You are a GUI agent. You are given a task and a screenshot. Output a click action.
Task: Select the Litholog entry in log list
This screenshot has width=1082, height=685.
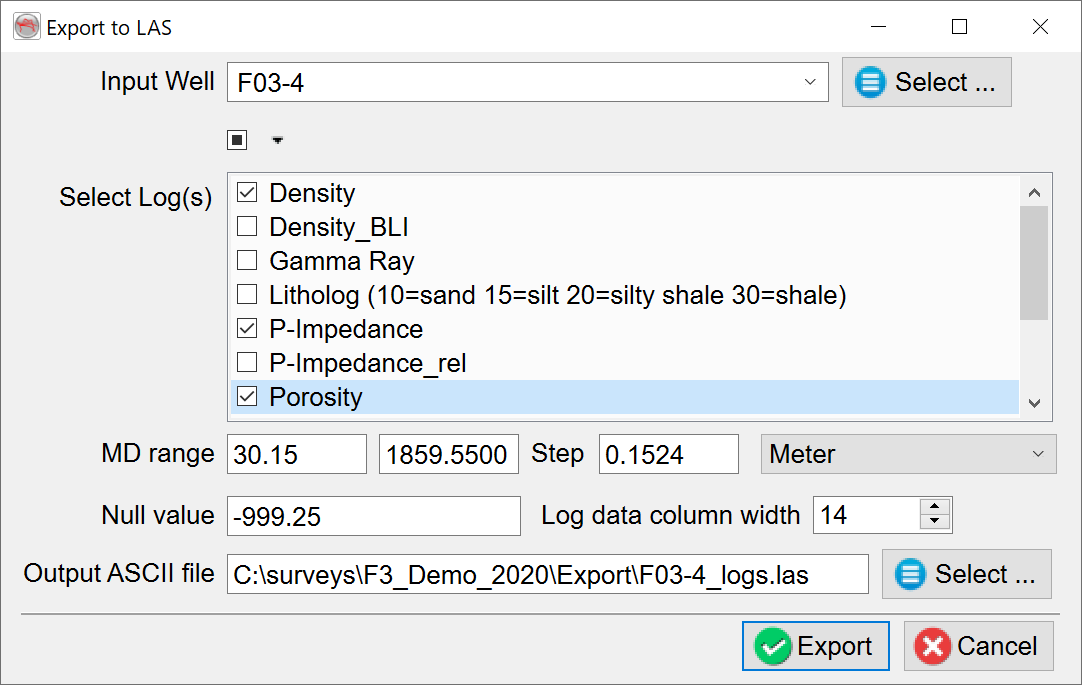(557, 295)
